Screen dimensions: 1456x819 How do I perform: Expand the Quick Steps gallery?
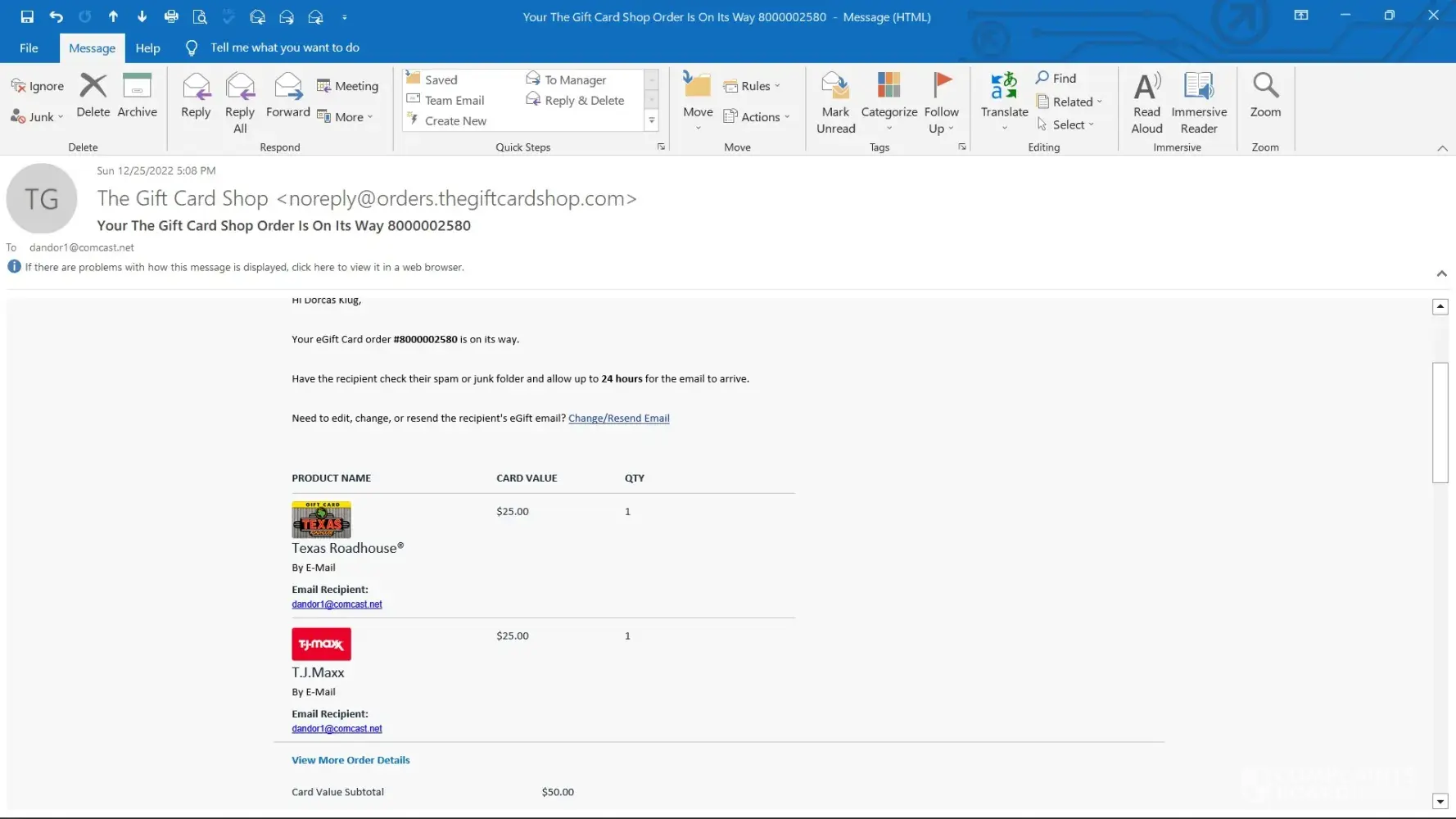point(652,120)
